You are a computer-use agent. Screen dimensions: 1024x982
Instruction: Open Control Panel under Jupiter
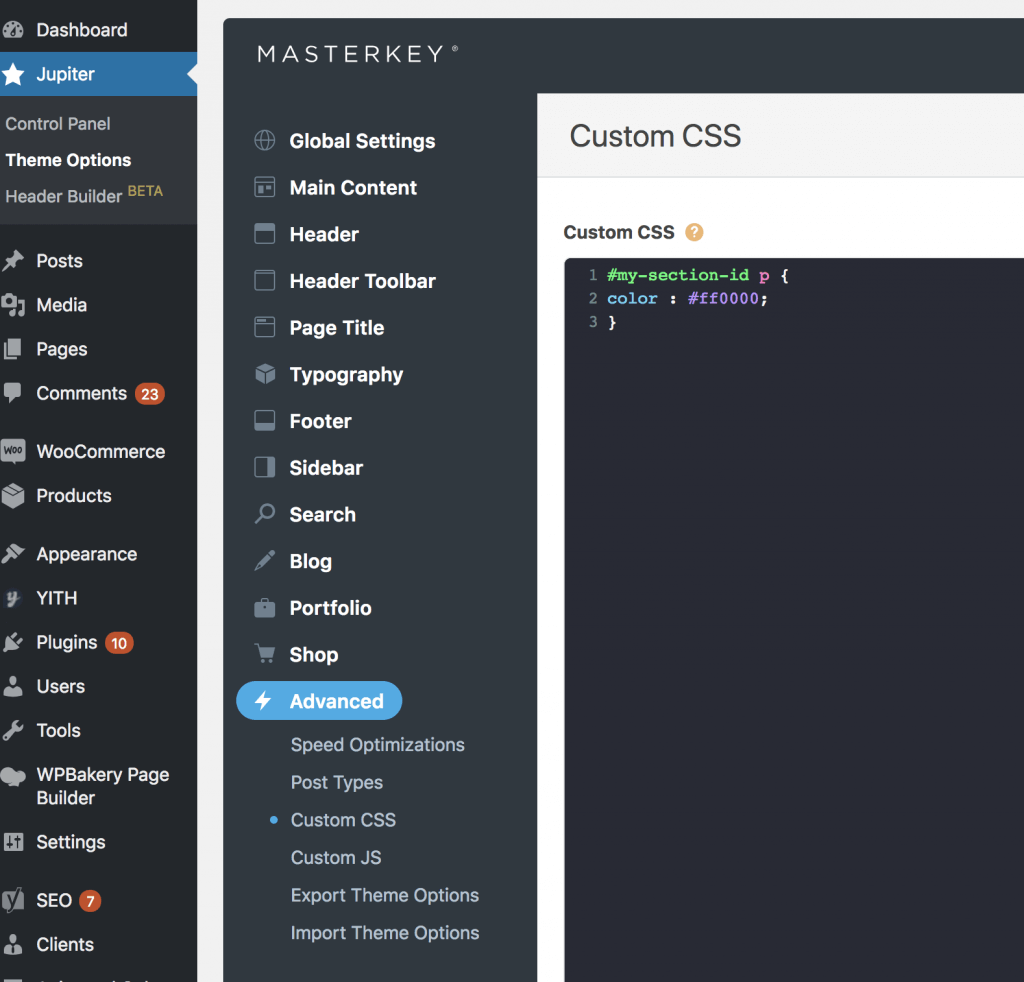[58, 124]
